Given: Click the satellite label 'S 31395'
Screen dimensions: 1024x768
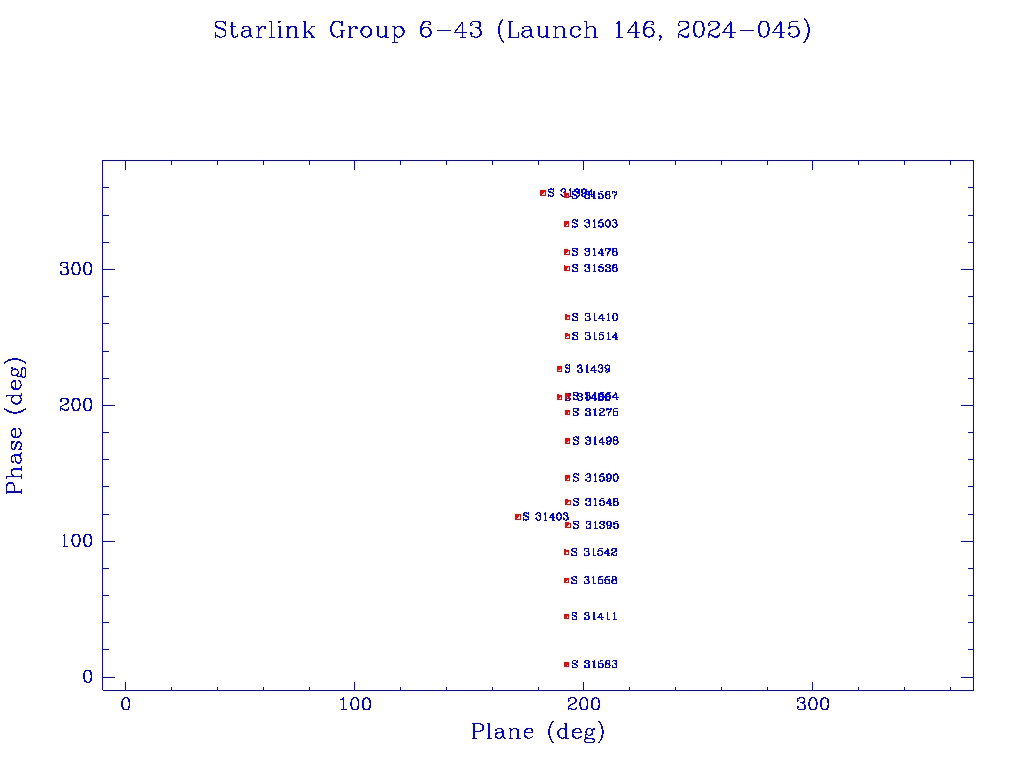Looking at the screenshot, I should (x=596, y=525).
